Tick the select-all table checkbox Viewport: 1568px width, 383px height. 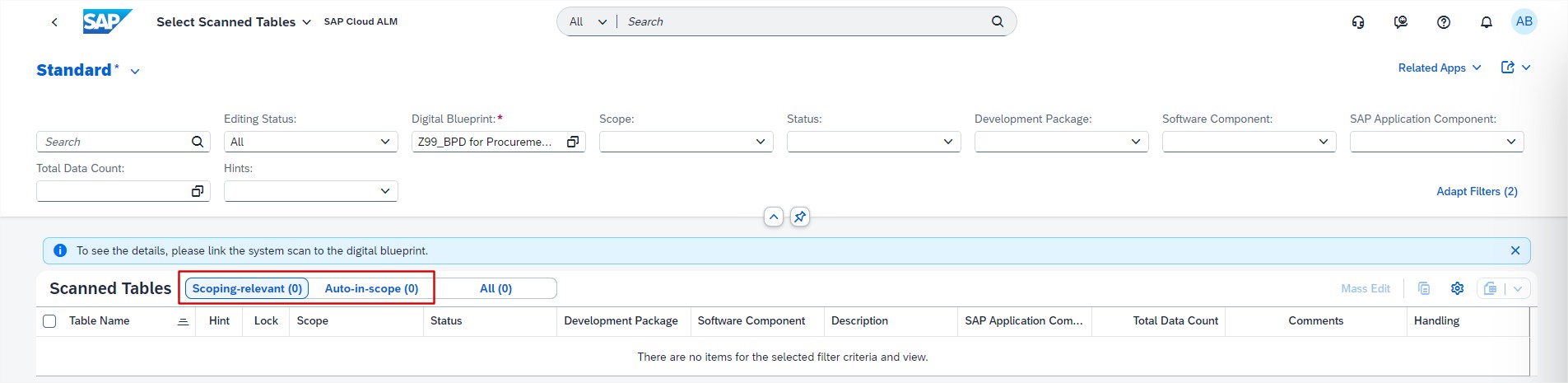point(49,321)
